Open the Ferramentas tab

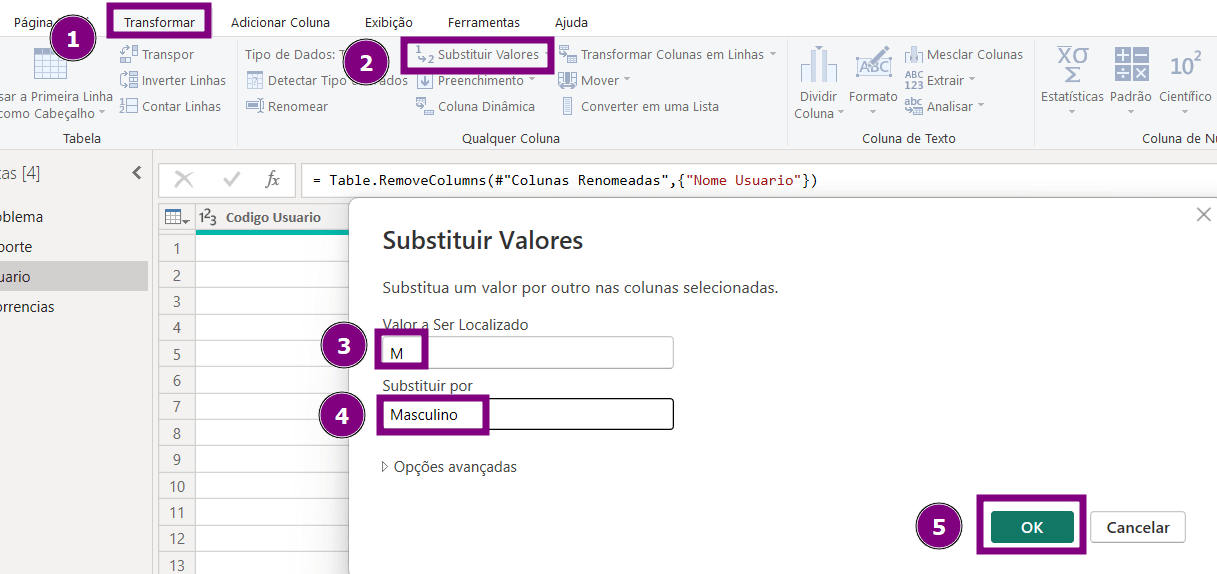484,22
